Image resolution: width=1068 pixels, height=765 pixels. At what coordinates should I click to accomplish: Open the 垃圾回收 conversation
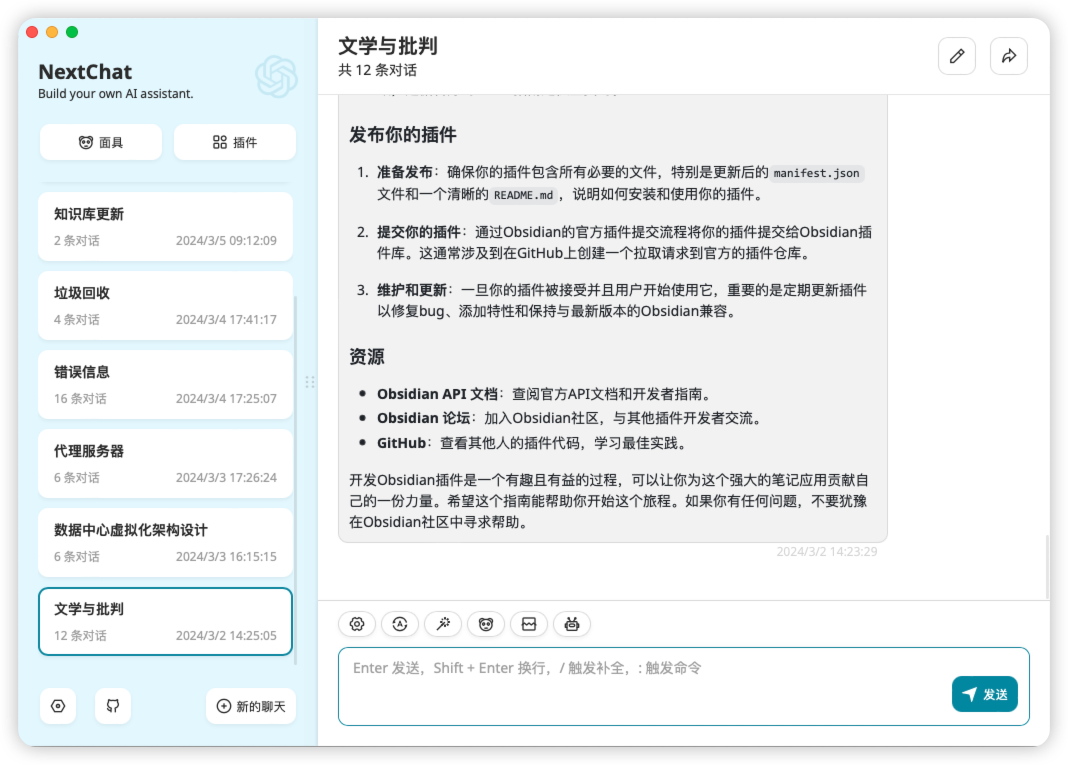click(x=166, y=306)
